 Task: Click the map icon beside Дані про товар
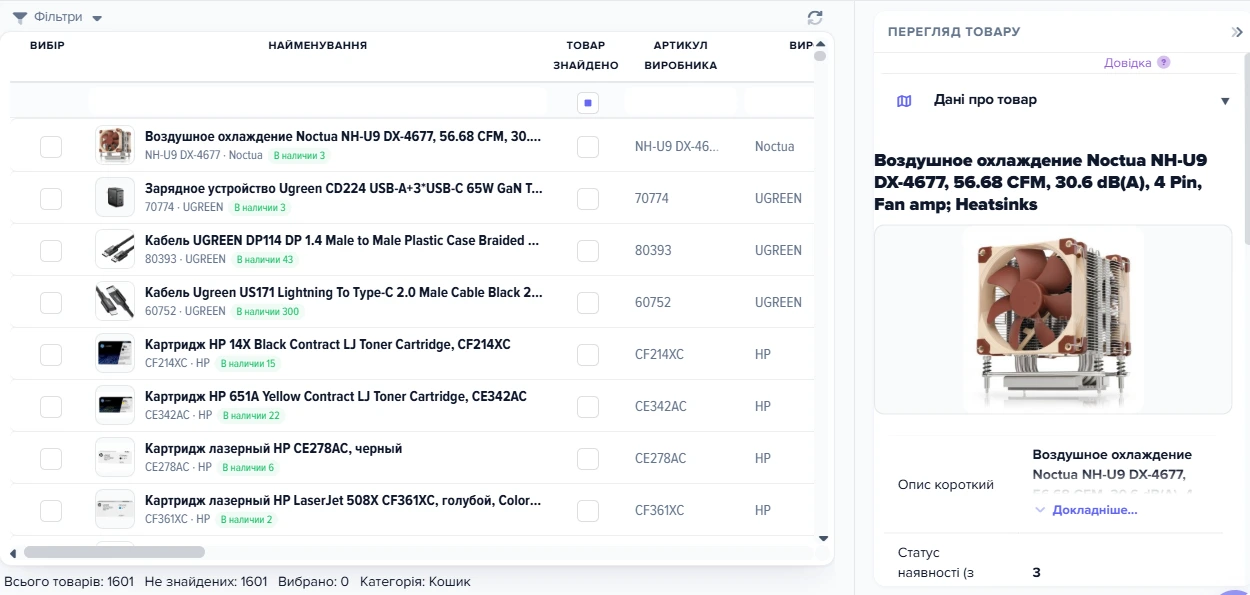(x=904, y=101)
